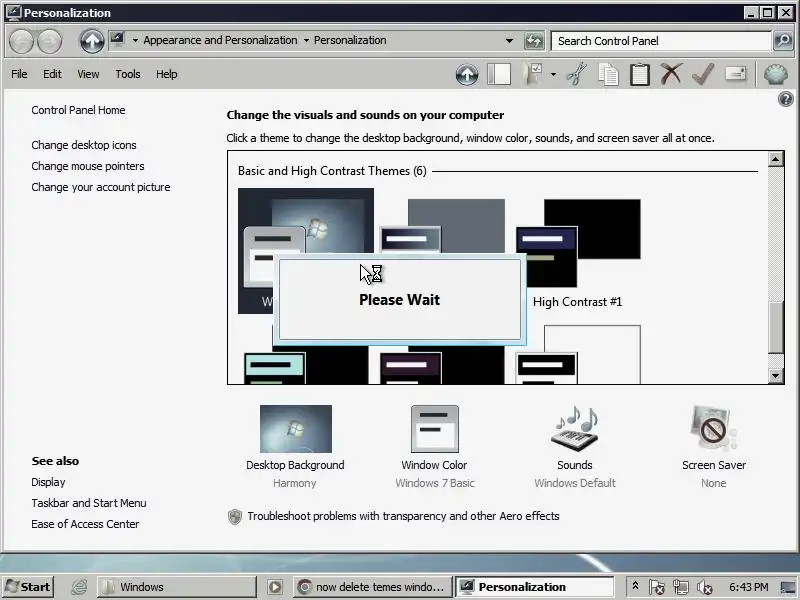Click the shield icon beside Troubleshoot link
This screenshot has width=800, height=600.
point(235,517)
